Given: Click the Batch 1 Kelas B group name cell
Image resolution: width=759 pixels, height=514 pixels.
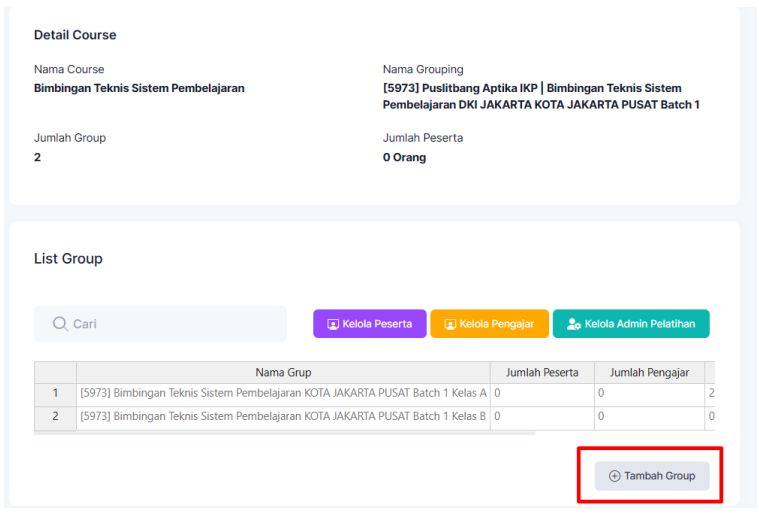Looking at the screenshot, I should coord(283,416).
